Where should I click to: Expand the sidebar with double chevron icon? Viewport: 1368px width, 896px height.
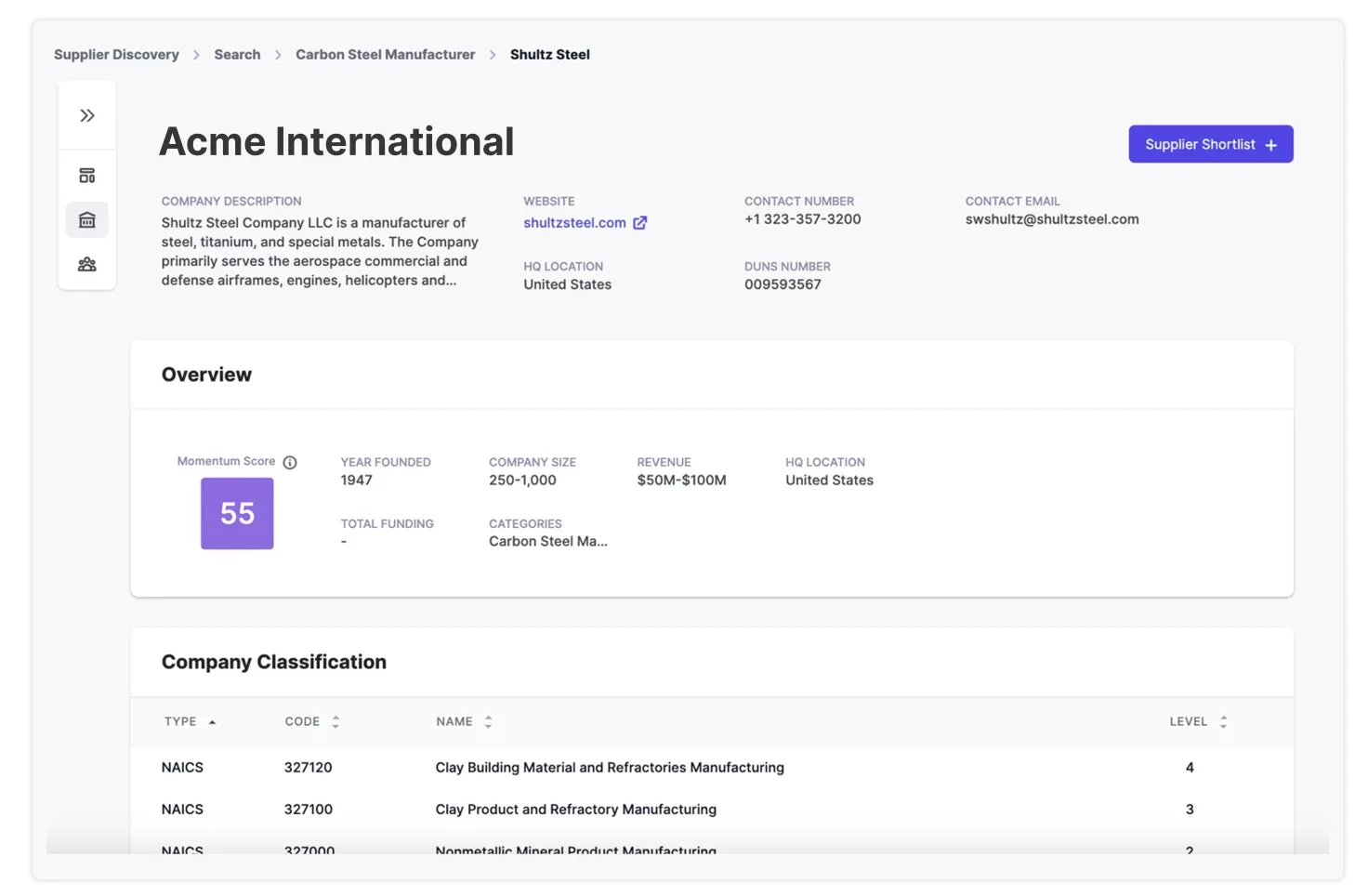click(x=87, y=115)
